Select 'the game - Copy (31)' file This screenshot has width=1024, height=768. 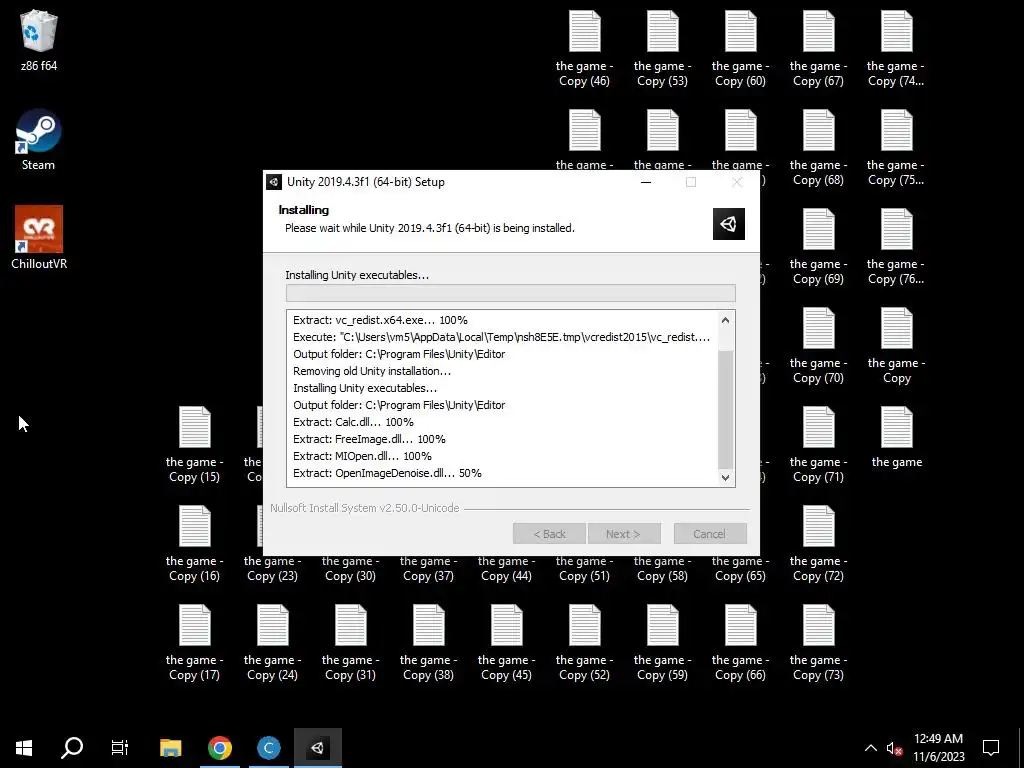click(x=351, y=643)
